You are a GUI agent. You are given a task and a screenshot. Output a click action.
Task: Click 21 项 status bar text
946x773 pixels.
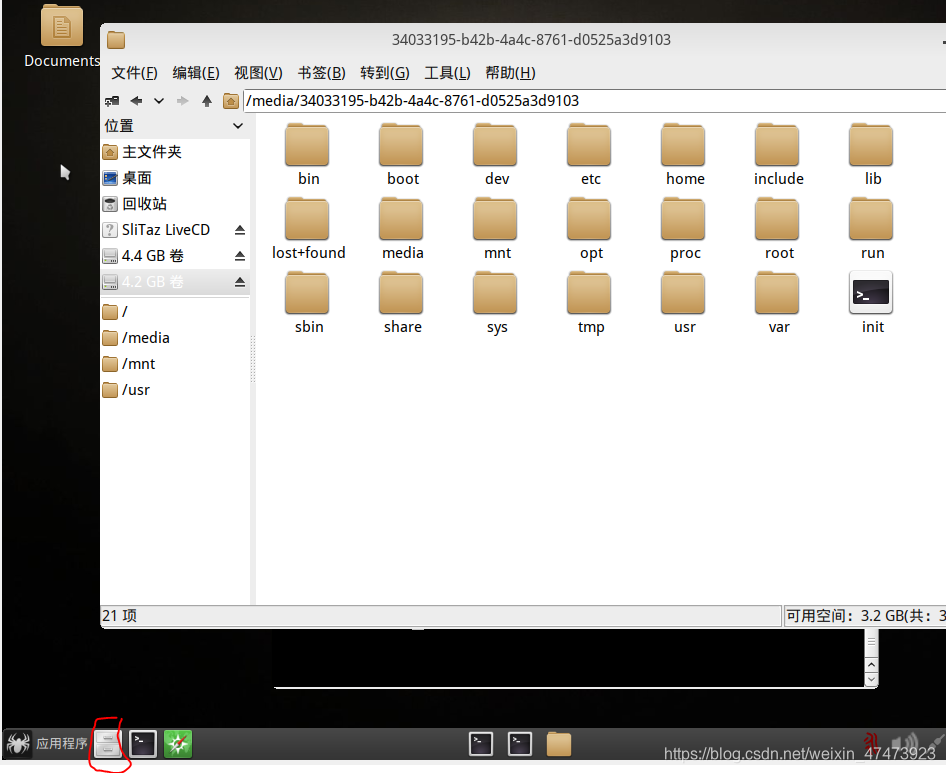[119, 616]
